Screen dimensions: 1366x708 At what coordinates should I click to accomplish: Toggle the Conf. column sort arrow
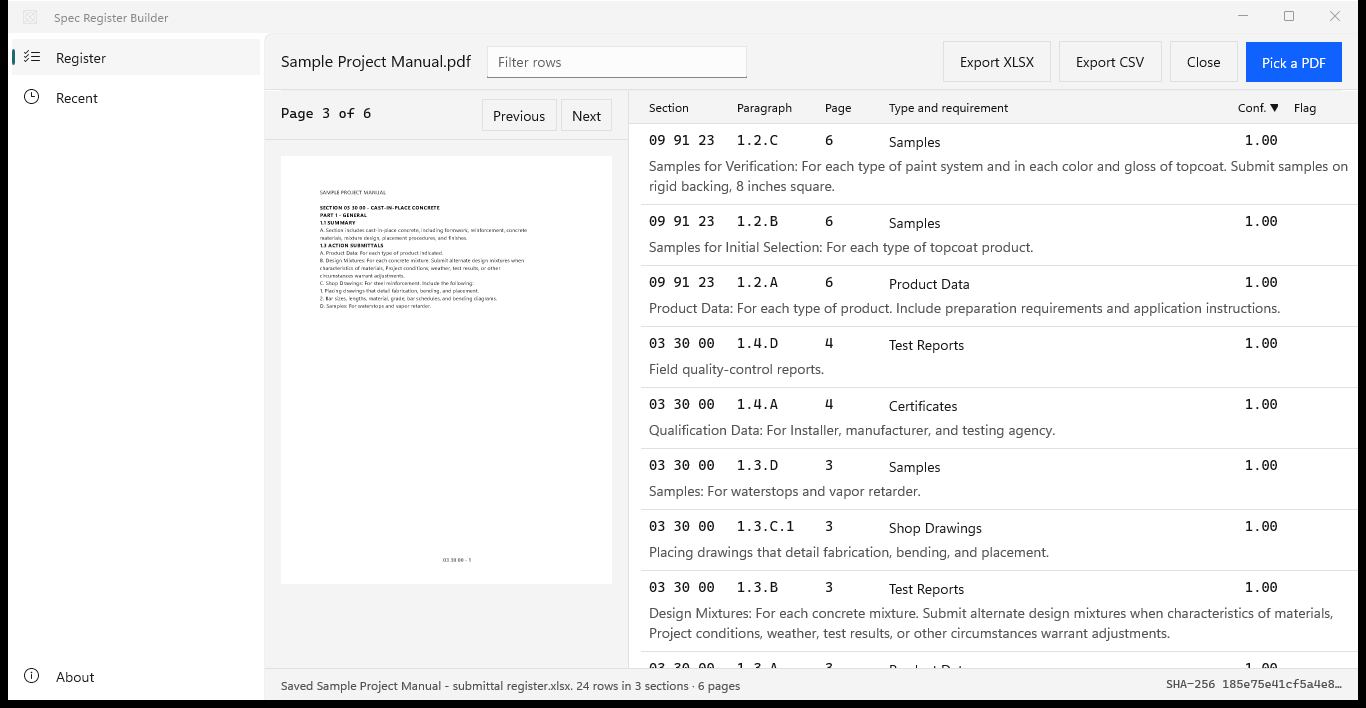tap(1274, 108)
